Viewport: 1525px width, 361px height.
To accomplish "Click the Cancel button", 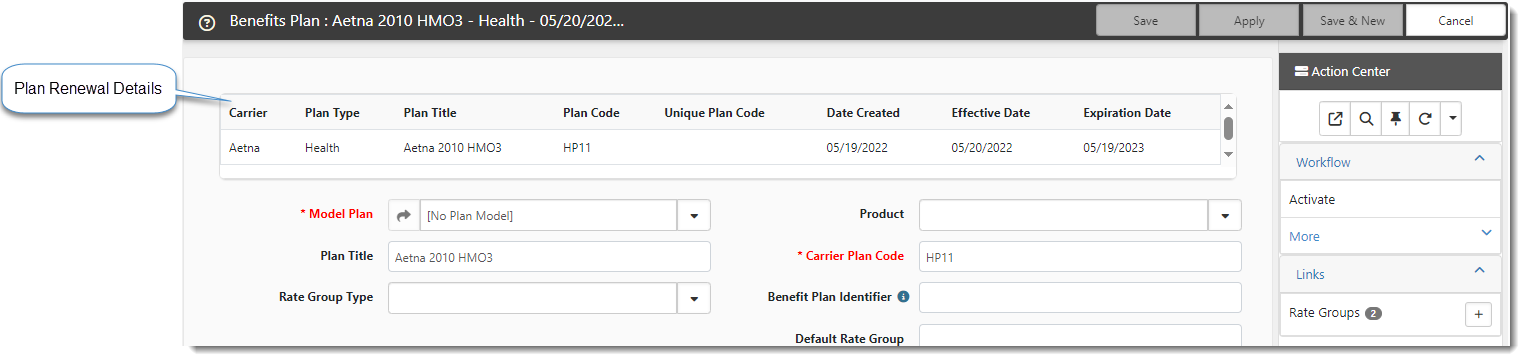I will pyautogui.click(x=1455, y=20).
